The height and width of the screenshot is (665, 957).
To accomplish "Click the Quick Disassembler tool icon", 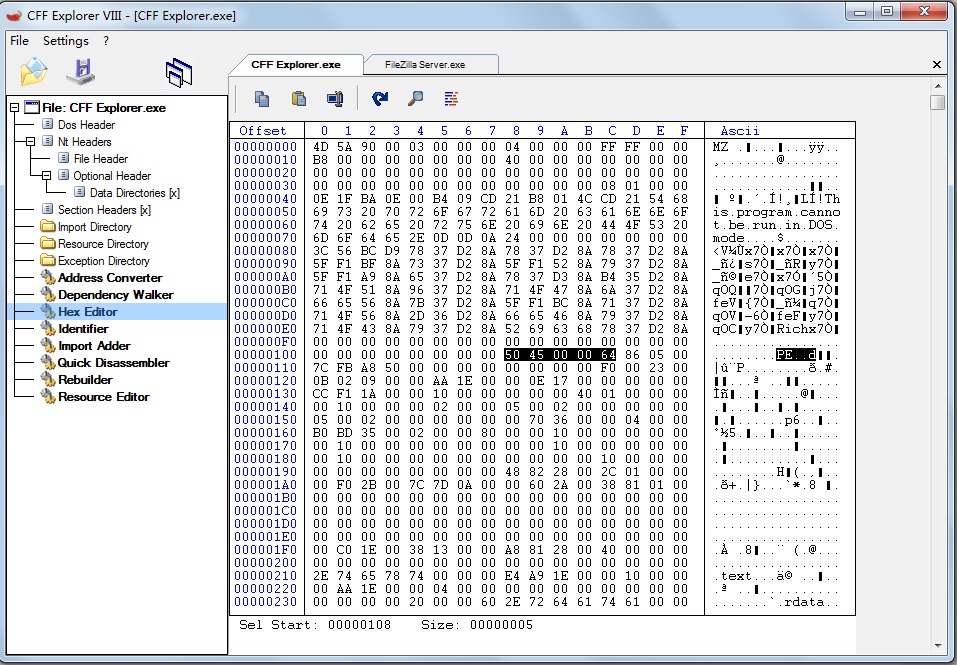I will point(48,362).
